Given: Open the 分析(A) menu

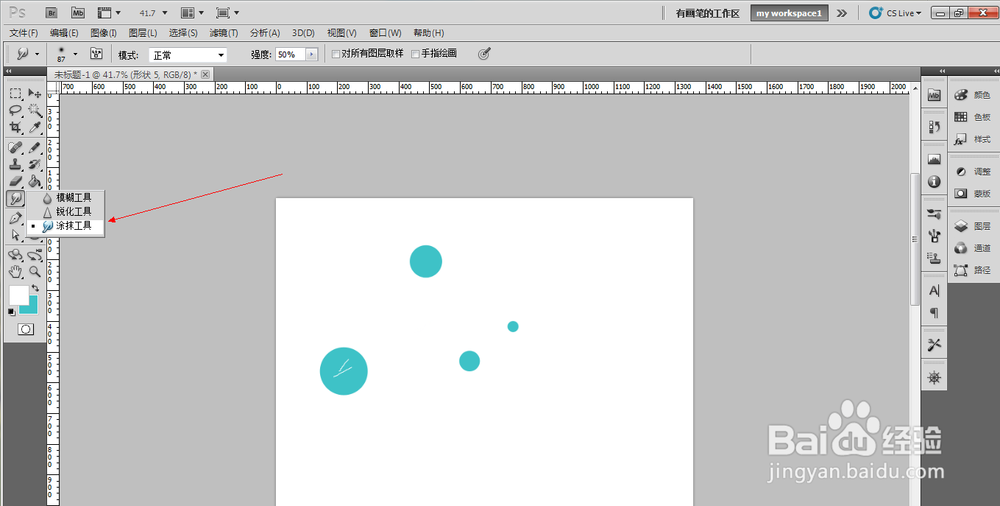Looking at the screenshot, I should point(265,33).
